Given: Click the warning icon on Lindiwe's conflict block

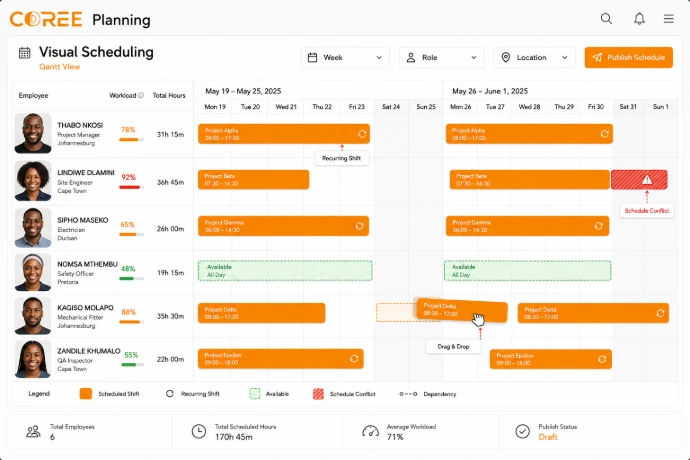Looking at the screenshot, I should point(647,180).
